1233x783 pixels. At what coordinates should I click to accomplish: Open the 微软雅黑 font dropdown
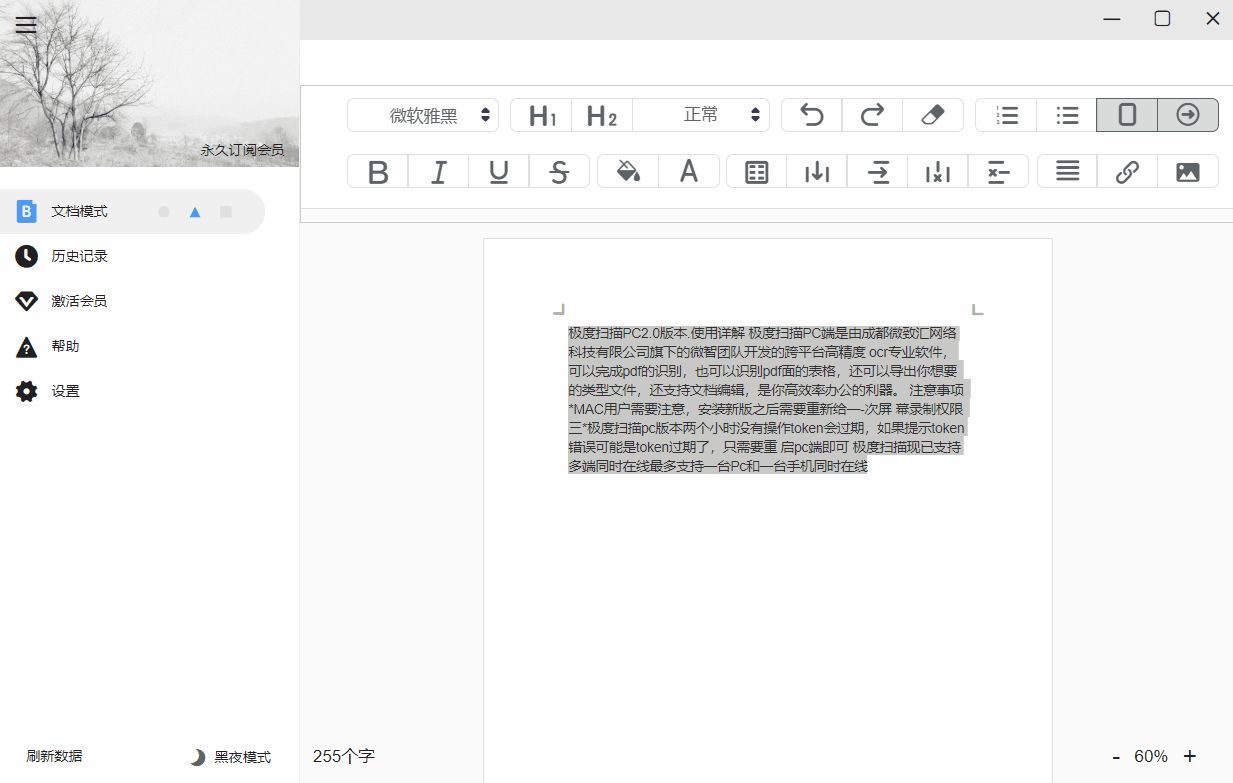pos(422,115)
